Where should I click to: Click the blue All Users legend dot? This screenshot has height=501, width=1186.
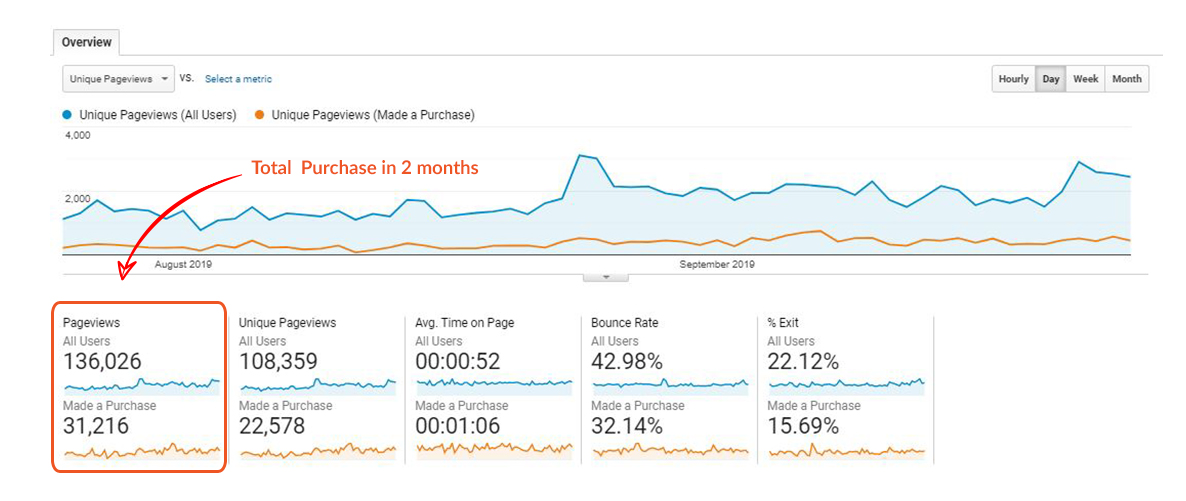click(x=67, y=115)
